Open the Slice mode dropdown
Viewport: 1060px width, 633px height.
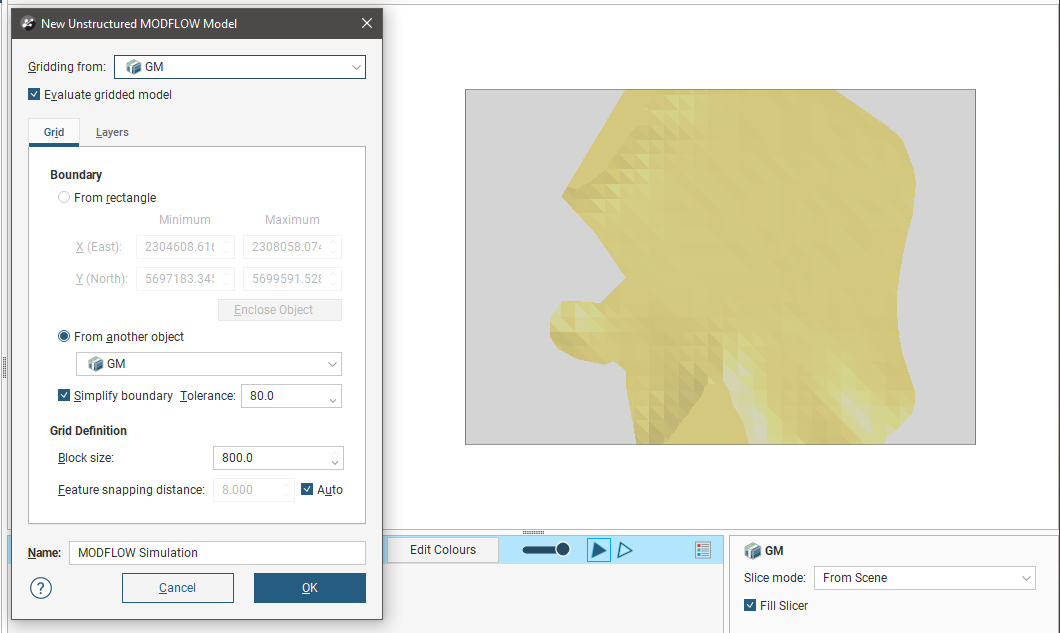point(924,578)
